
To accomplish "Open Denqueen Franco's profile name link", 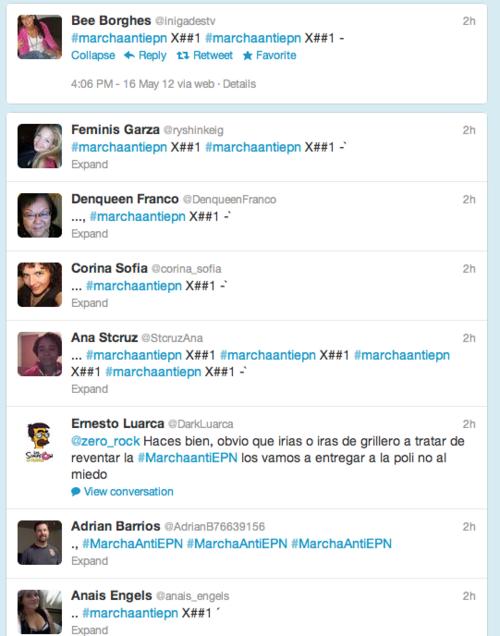I will pyautogui.click(x=125, y=199).
